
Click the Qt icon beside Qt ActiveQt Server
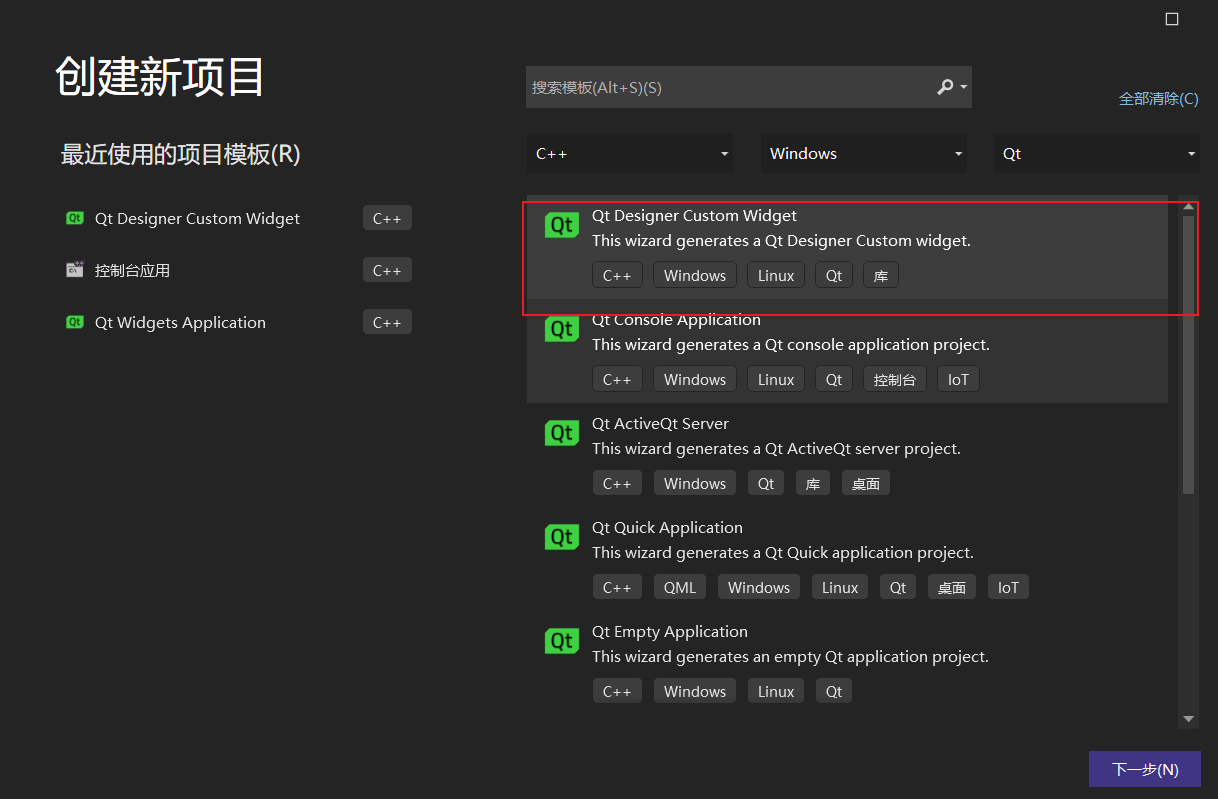coord(561,432)
